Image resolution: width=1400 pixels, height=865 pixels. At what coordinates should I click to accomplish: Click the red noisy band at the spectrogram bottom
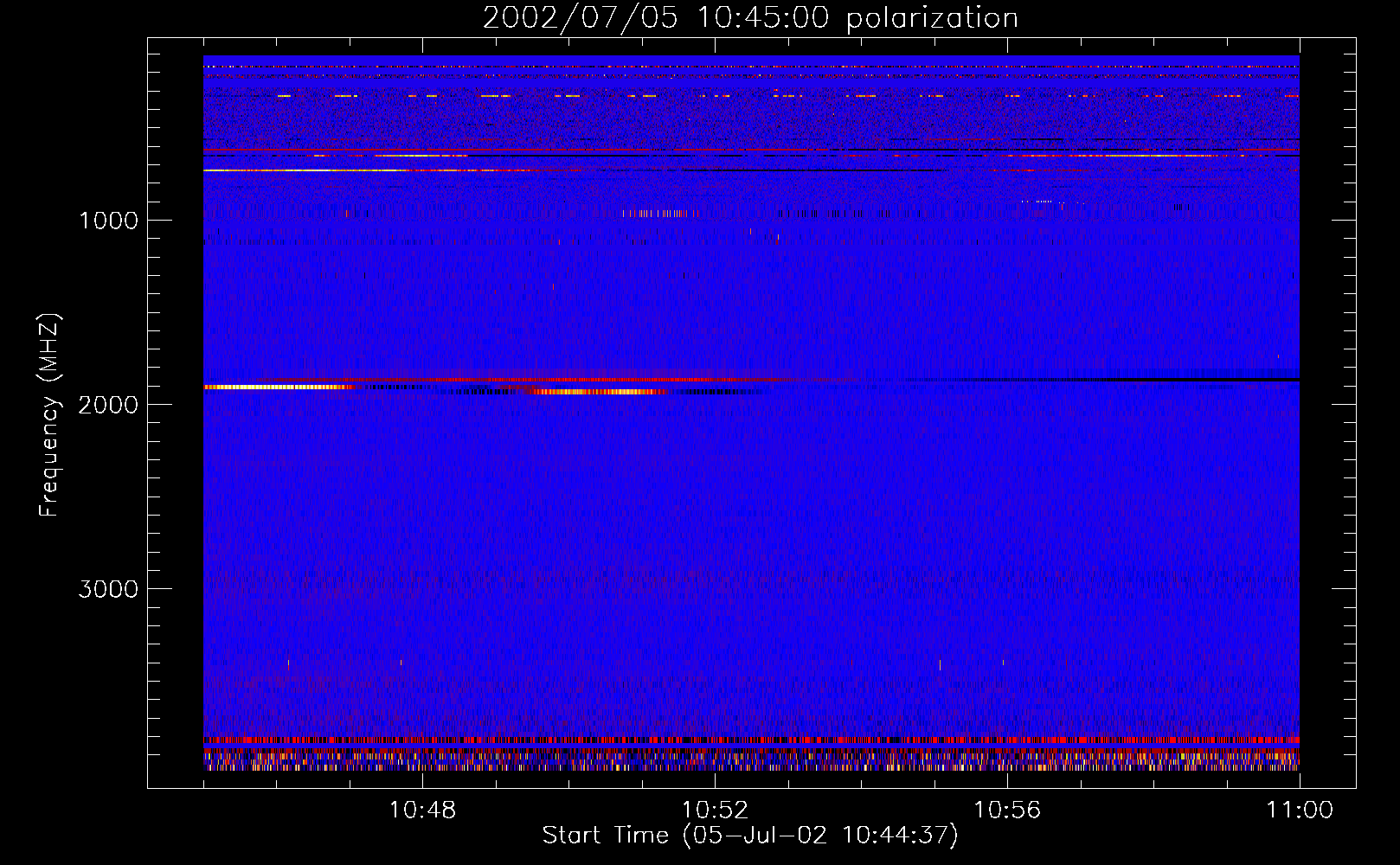(x=751, y=740)
